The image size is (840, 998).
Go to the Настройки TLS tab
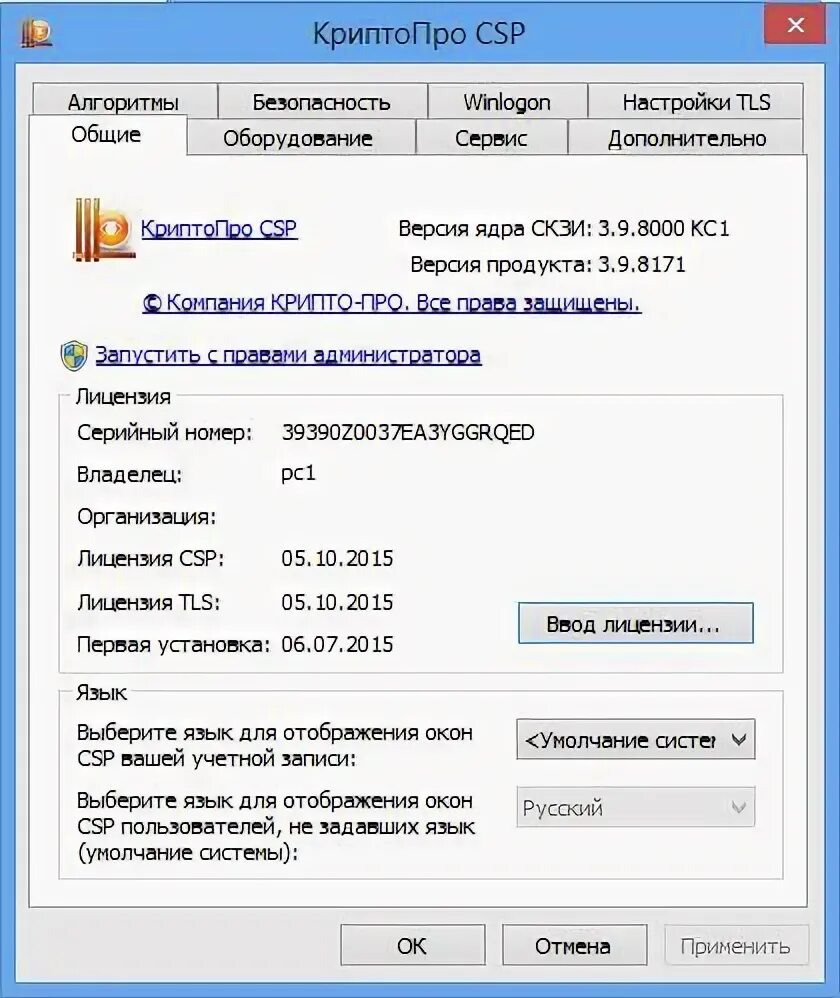coord(696,102)
